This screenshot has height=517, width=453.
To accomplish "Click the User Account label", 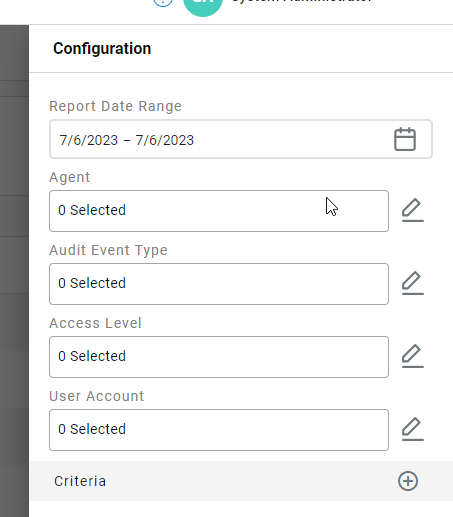I will coord(97,396).
